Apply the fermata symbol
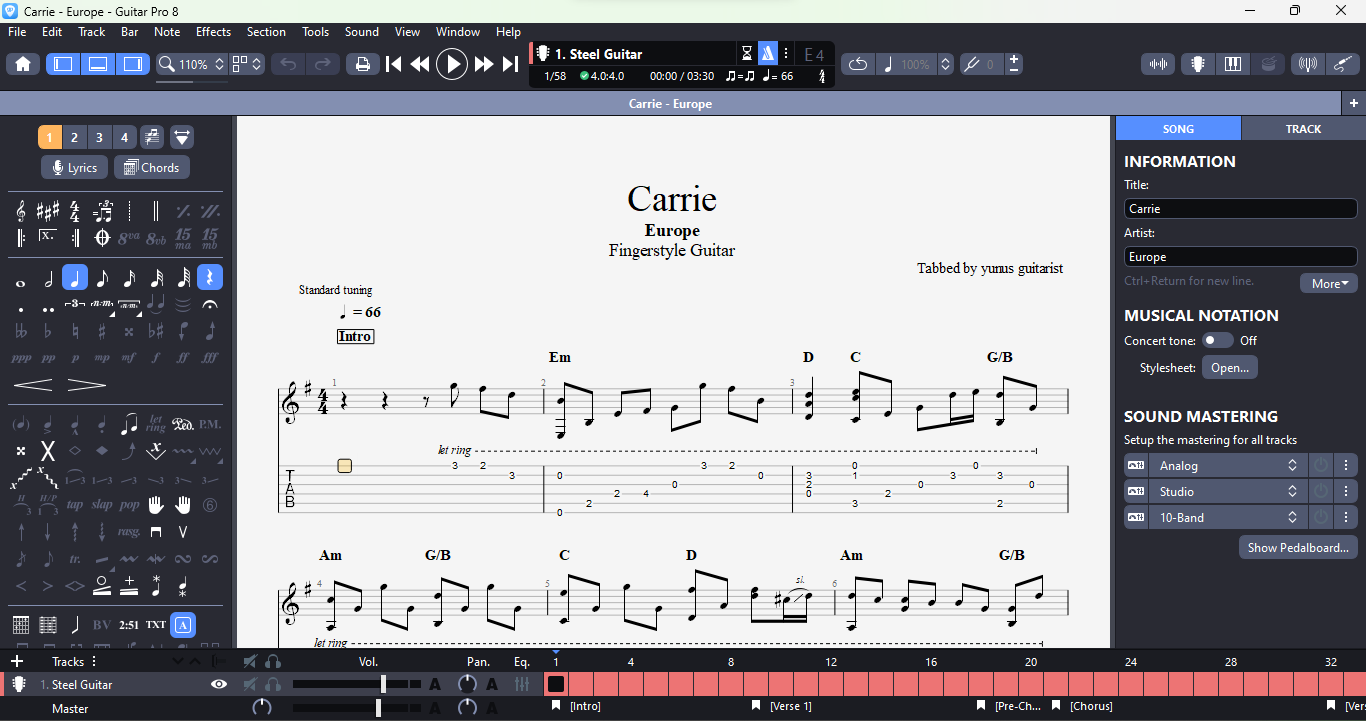Image resolution: width=1366 pixels, height=721 pixels. tap(210, 304)
